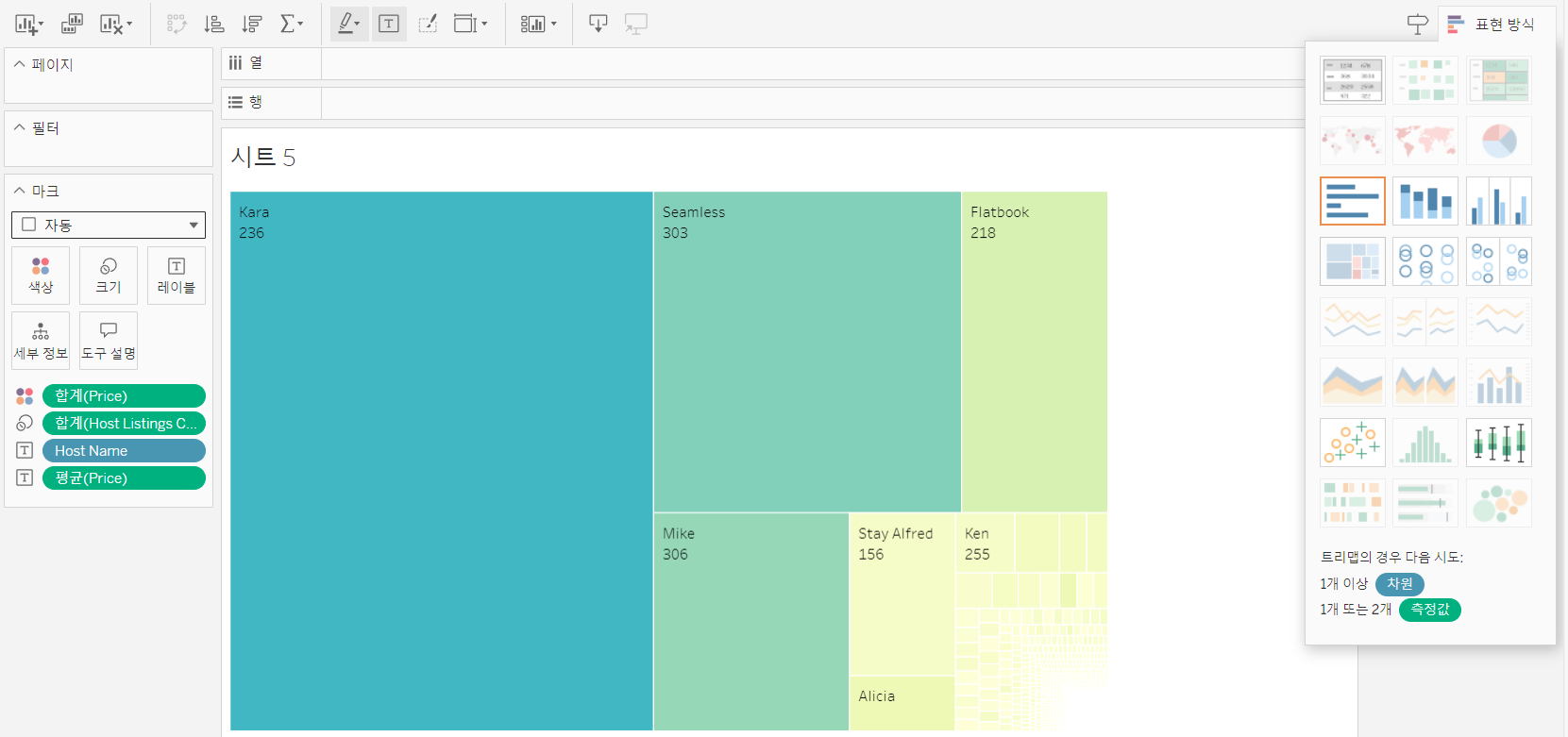
Task: Click the 차원 dimension badge in Show Me
Action: coord(1400,584)
